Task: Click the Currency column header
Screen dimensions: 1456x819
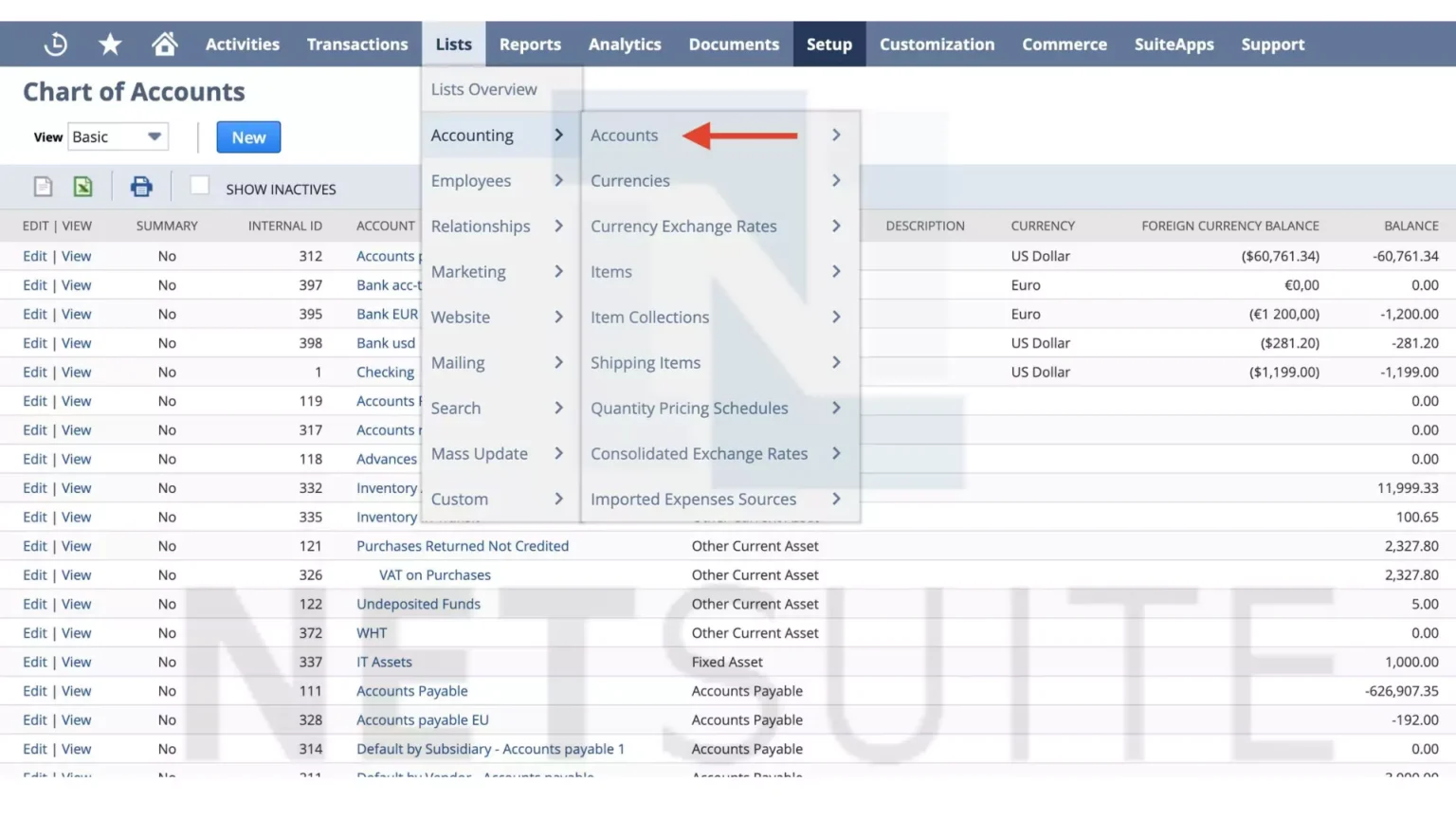Action: click(1043, 226)
